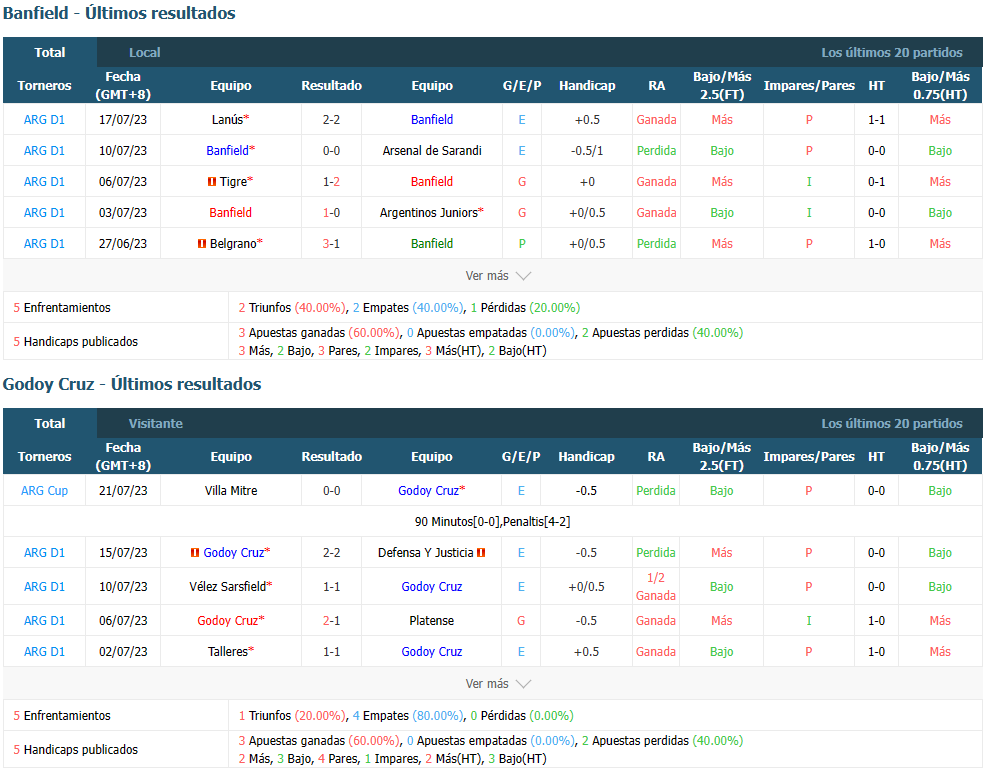Open ARG D1 link for 06/07/23 Tigre match
The image size is (989, 774).
44,181
